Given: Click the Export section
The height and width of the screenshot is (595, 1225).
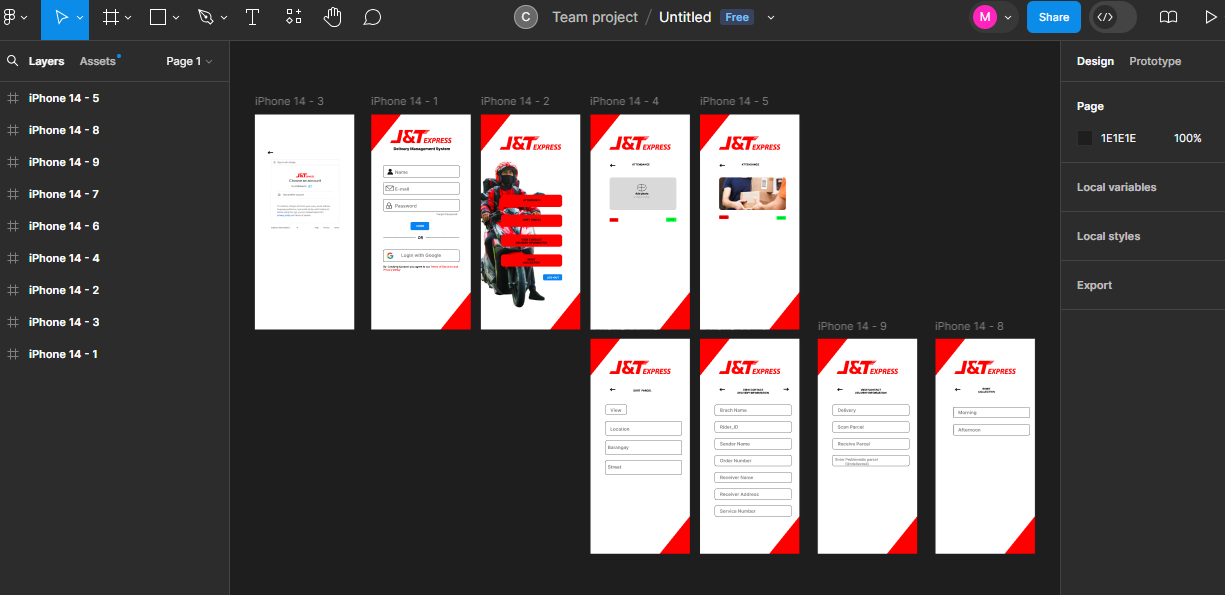Looking at the screenshot, I should (x=1094, y=285).
